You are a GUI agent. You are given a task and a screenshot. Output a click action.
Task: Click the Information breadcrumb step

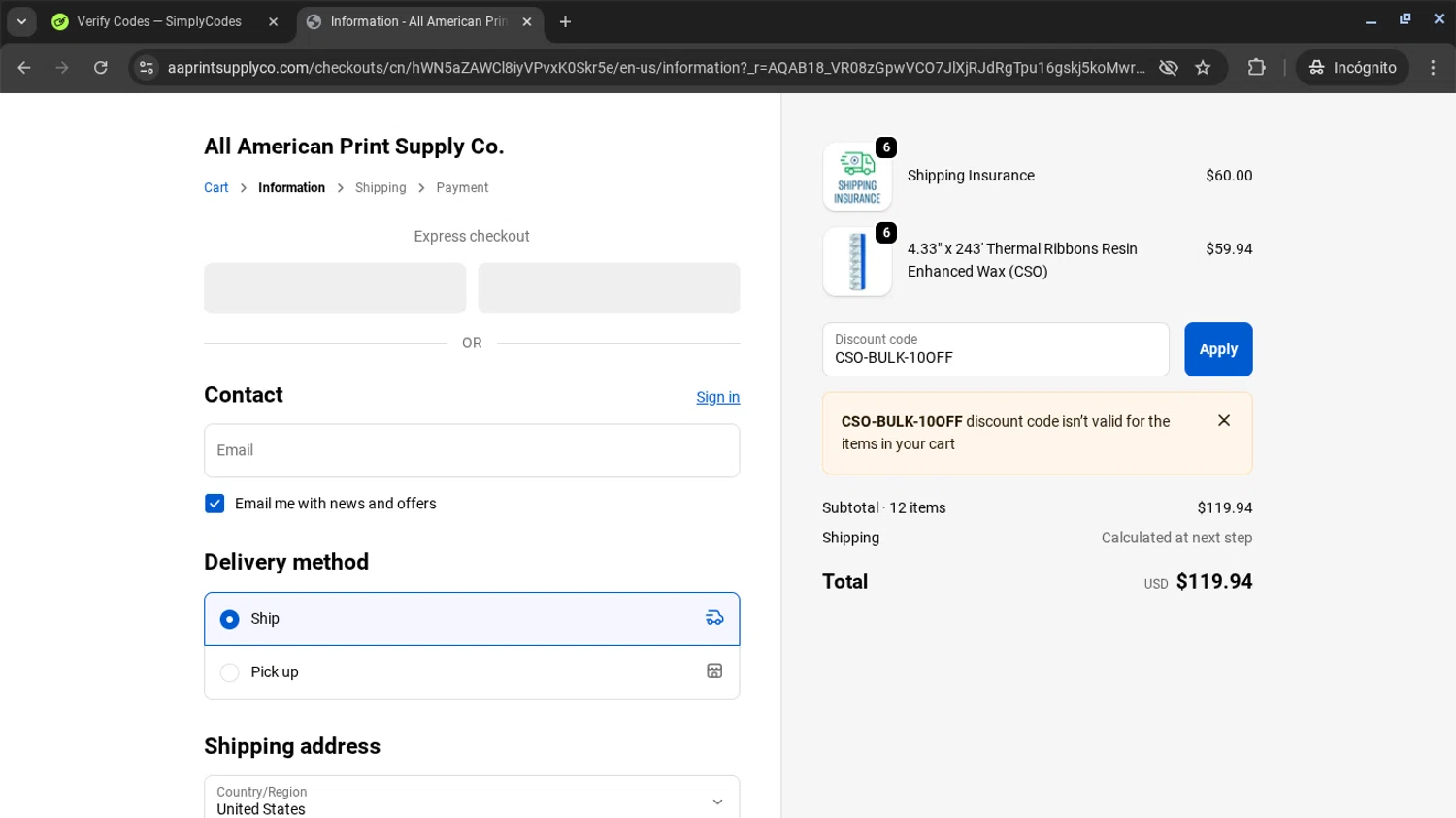click(x=291, y=188)
